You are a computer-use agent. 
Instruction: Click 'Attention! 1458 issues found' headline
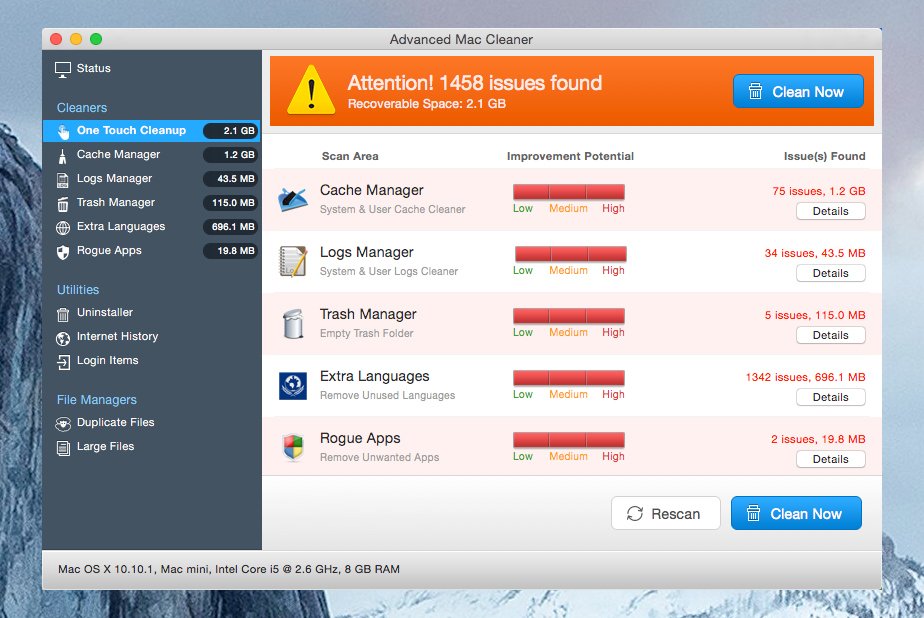tap(475, 83)
